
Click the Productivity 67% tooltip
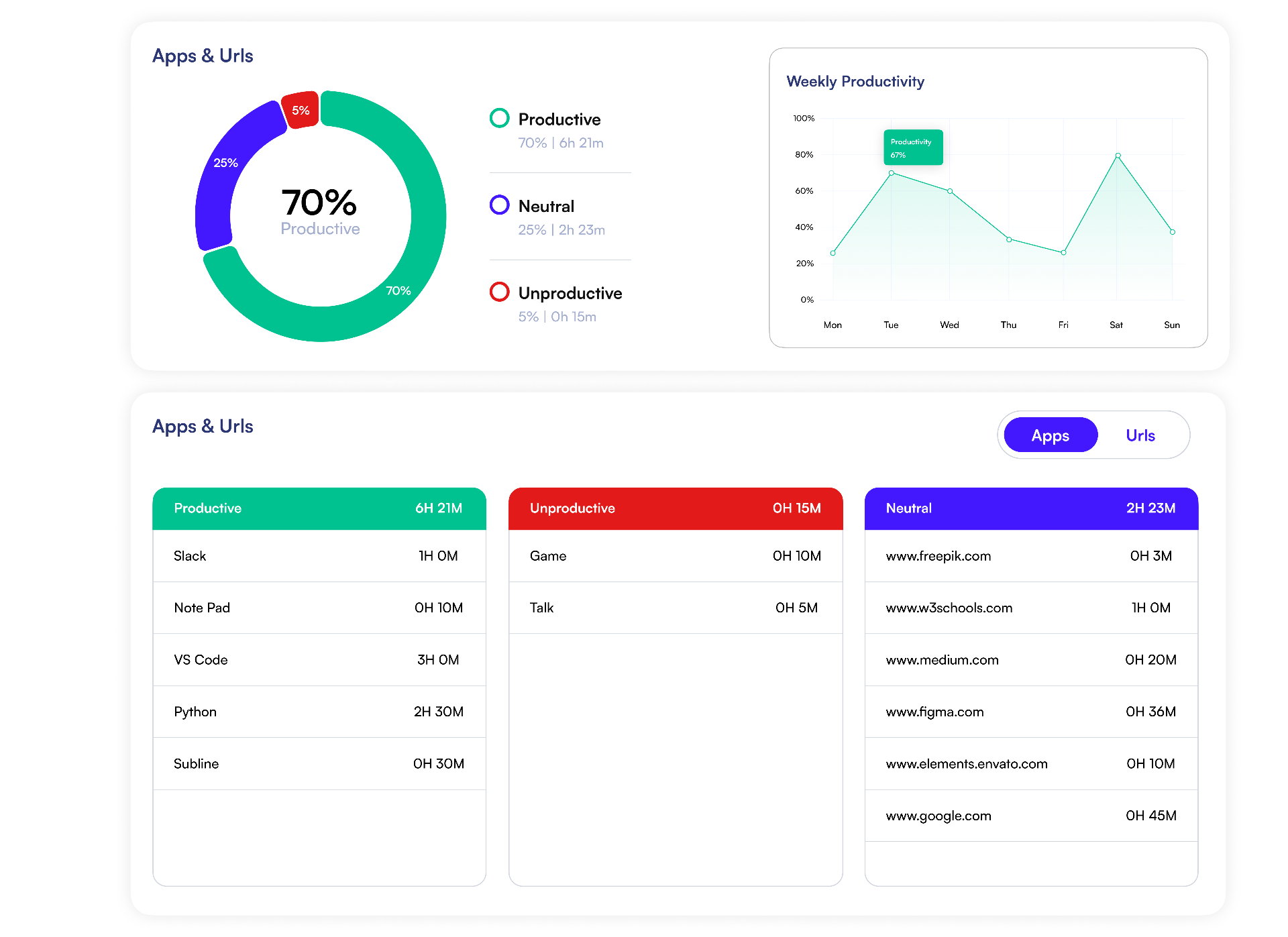click(913, 148)
